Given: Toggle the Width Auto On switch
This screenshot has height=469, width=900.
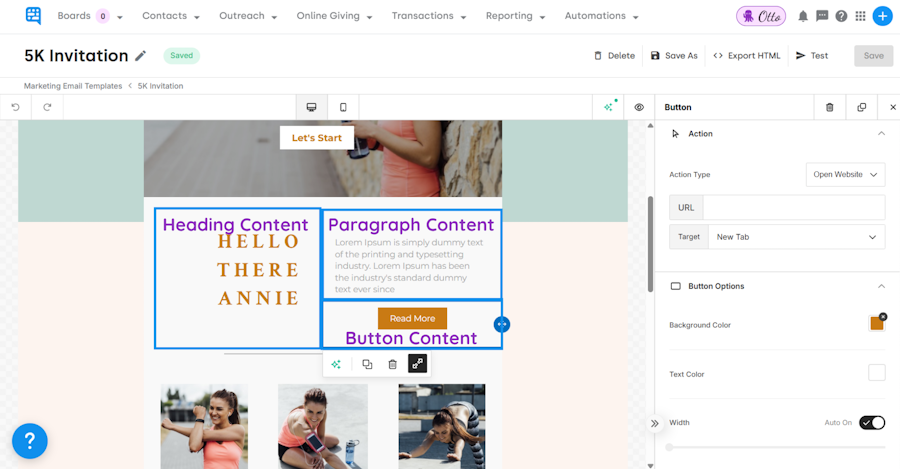Looking at the screenshot, I should pos(872,423).
